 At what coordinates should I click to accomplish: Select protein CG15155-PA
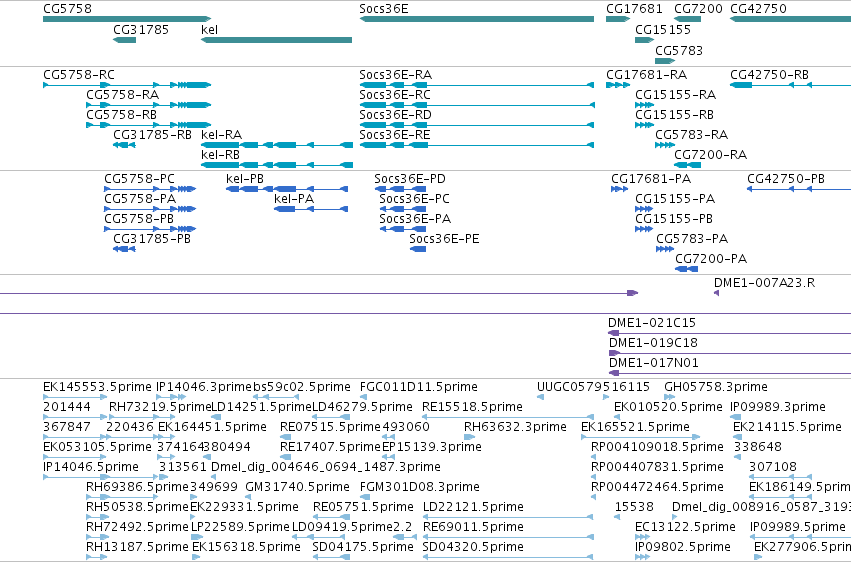[x=644, y=209]
